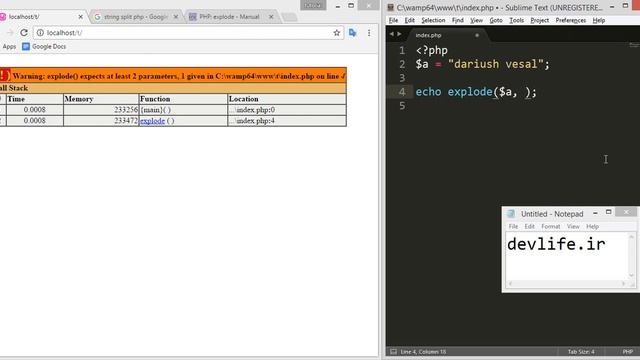
Task: Open Sublime Text's Help menu
Action: 599,20
